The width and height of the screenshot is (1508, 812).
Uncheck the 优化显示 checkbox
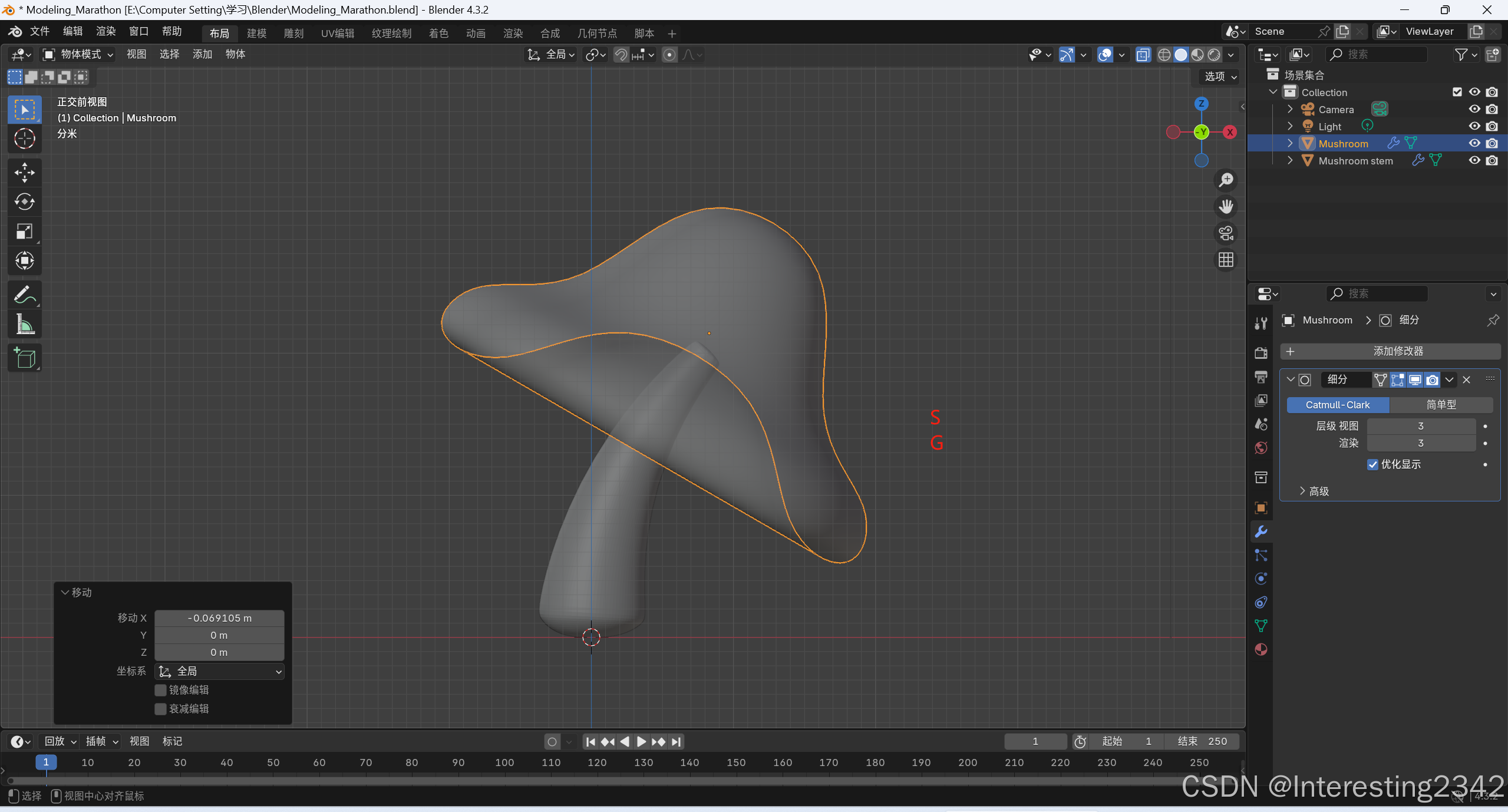[x=1372, y=464]
